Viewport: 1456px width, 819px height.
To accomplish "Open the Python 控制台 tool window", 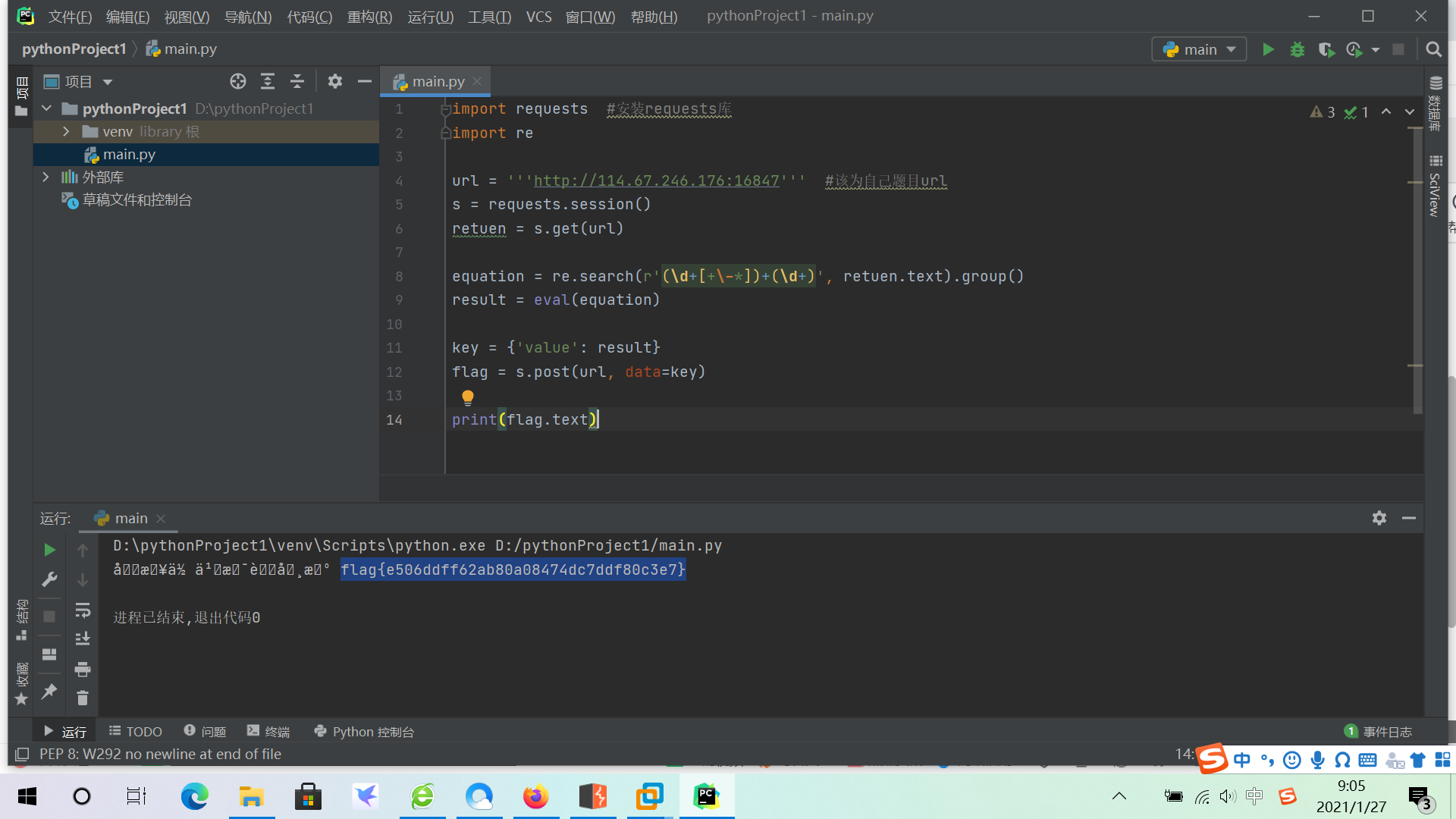I will pos(364,731).
